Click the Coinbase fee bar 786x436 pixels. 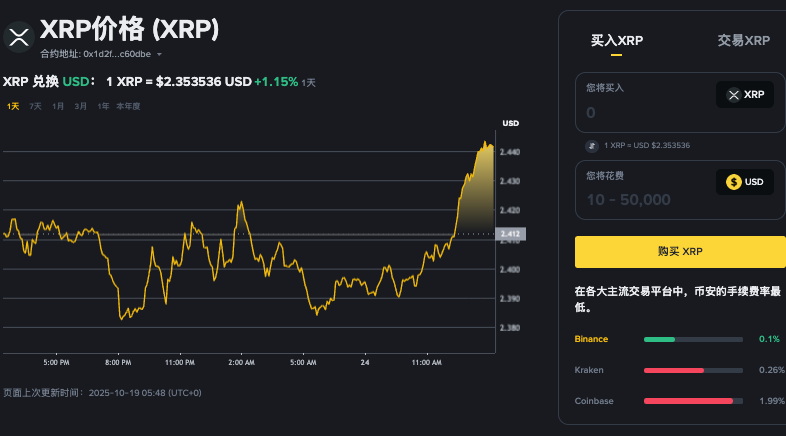click(693, 401)
